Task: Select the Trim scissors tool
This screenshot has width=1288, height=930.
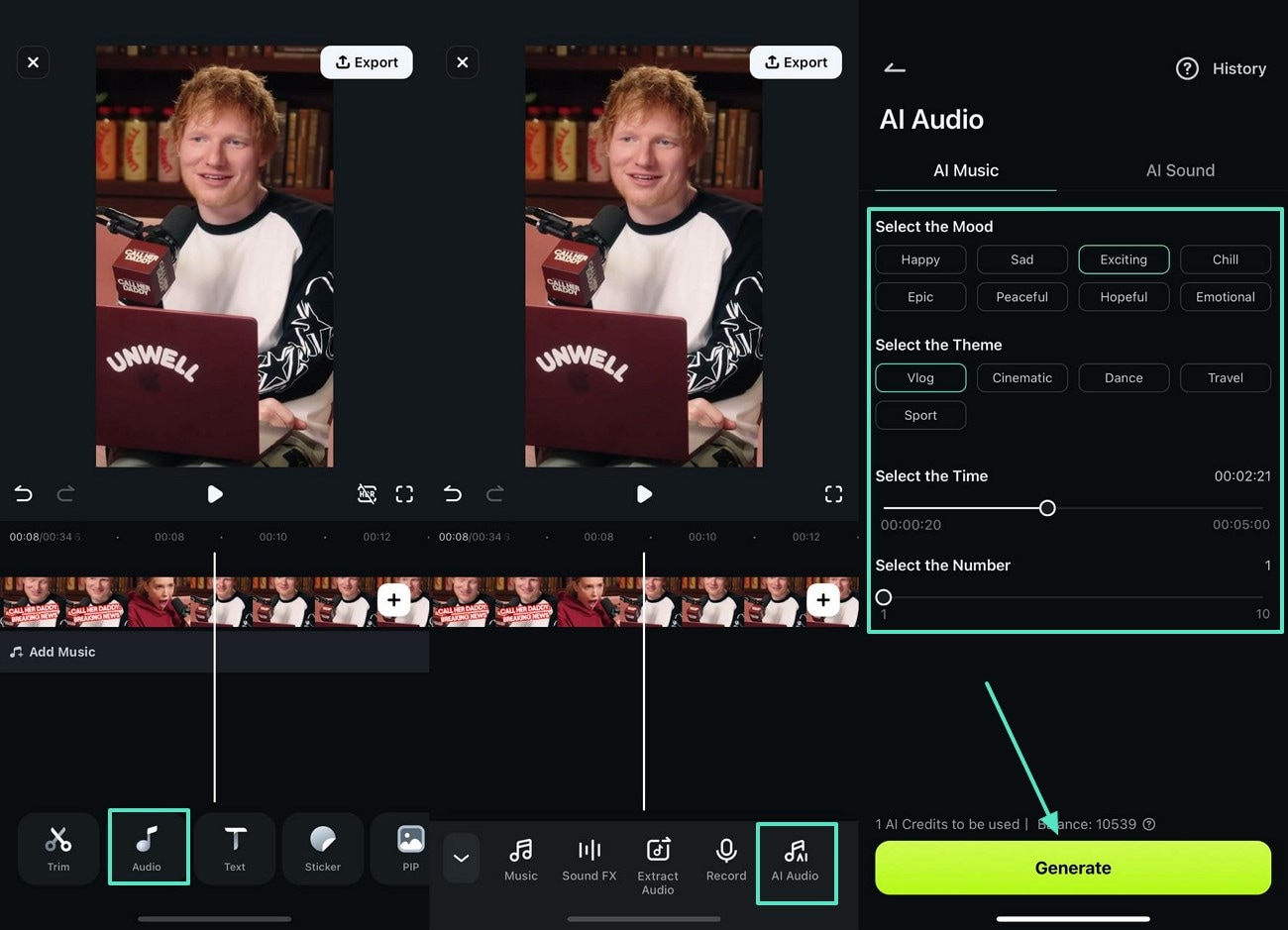Action: [x=58, y=848]
